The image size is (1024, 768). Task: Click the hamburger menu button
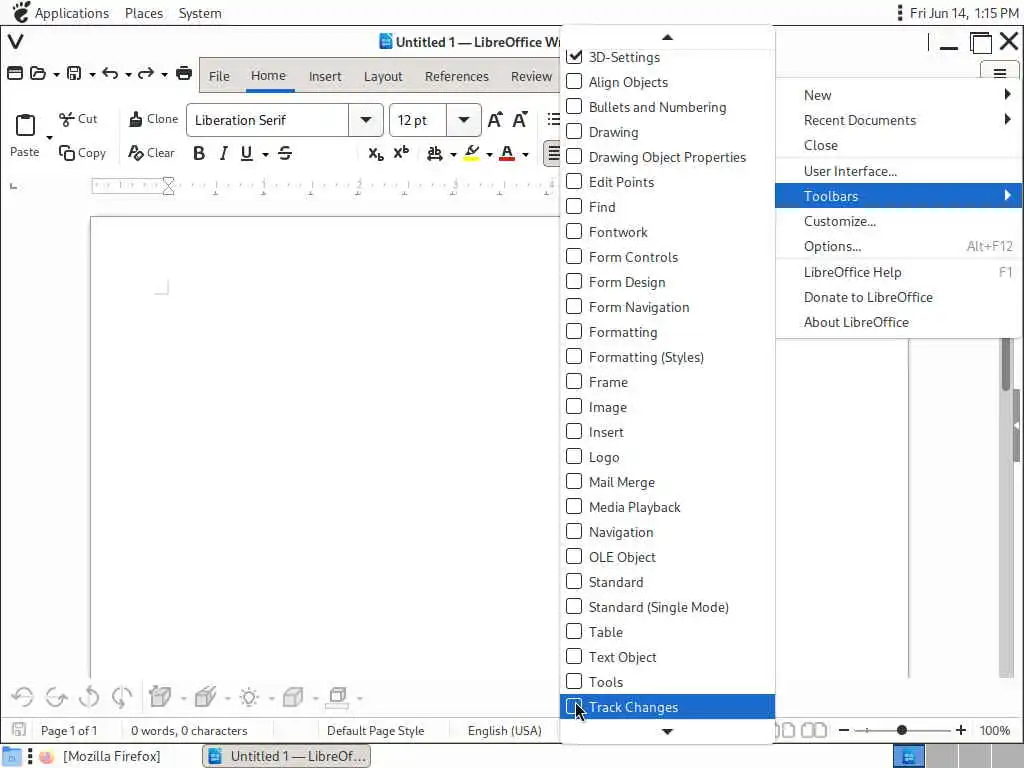coord(1000,72)
